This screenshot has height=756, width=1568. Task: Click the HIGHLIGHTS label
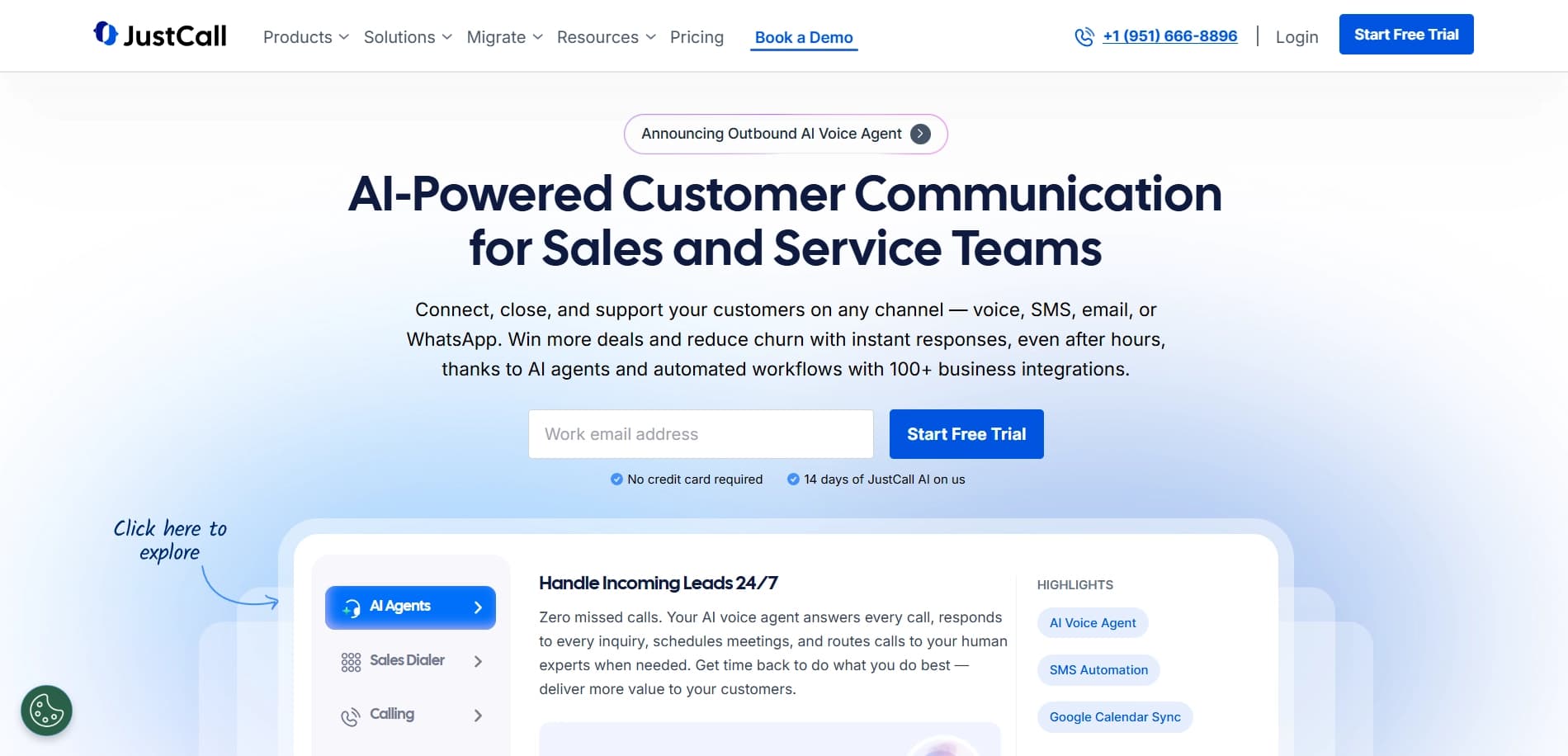click(x=1075, y=585)
